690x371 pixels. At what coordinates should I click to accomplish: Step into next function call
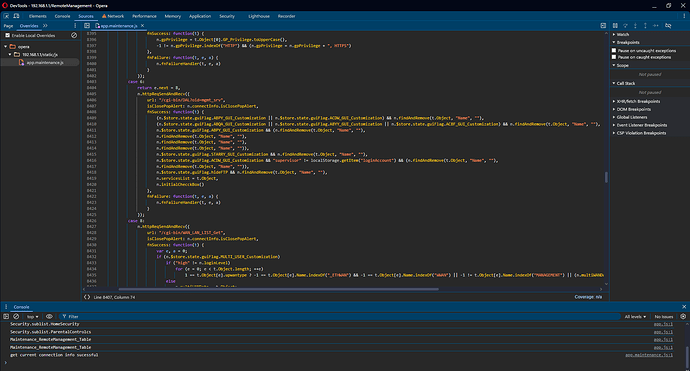(635, 26)
